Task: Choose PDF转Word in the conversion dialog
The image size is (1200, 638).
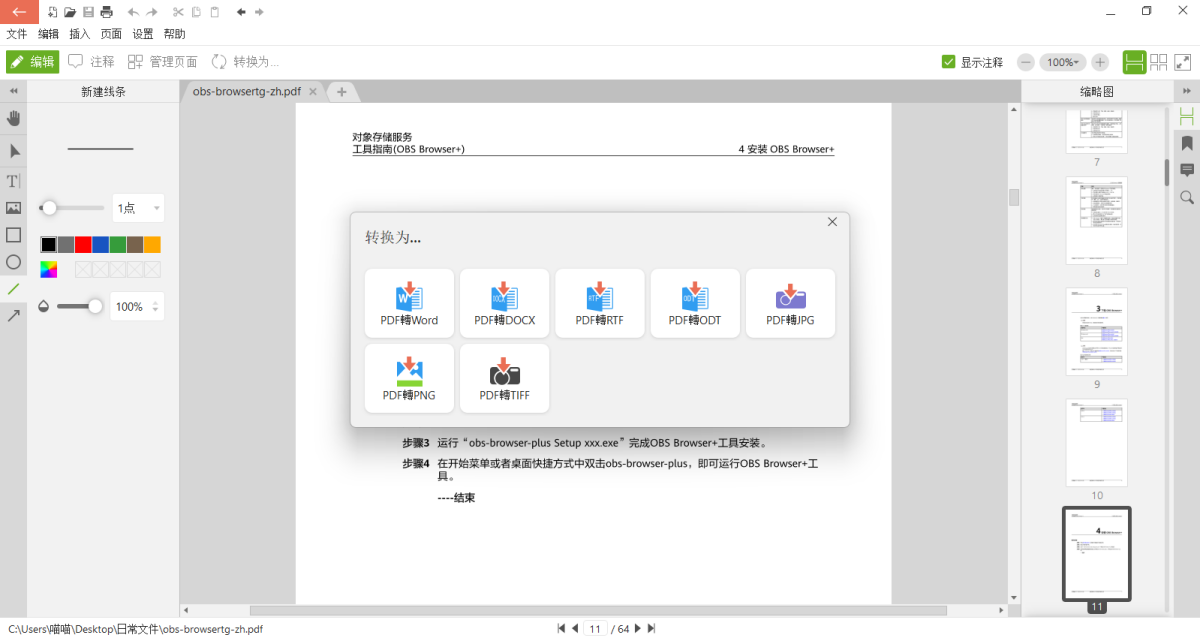Action: 409,303
